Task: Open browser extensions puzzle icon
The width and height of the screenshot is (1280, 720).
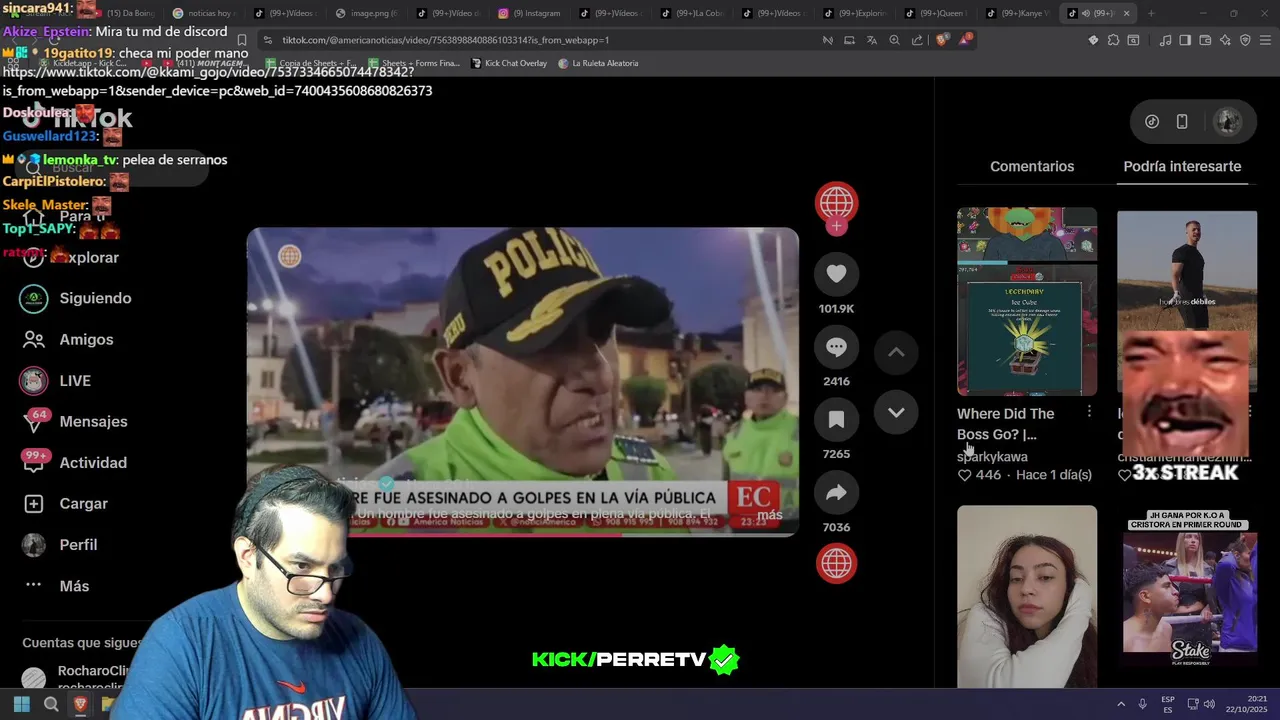Action: click(x=1113, y=40)
